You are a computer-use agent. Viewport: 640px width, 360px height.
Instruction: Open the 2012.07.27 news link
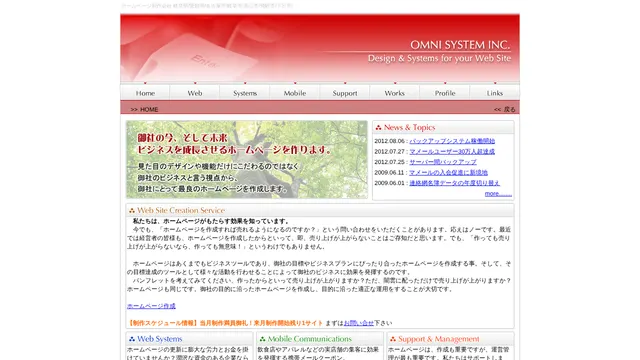tap(452, 151)
